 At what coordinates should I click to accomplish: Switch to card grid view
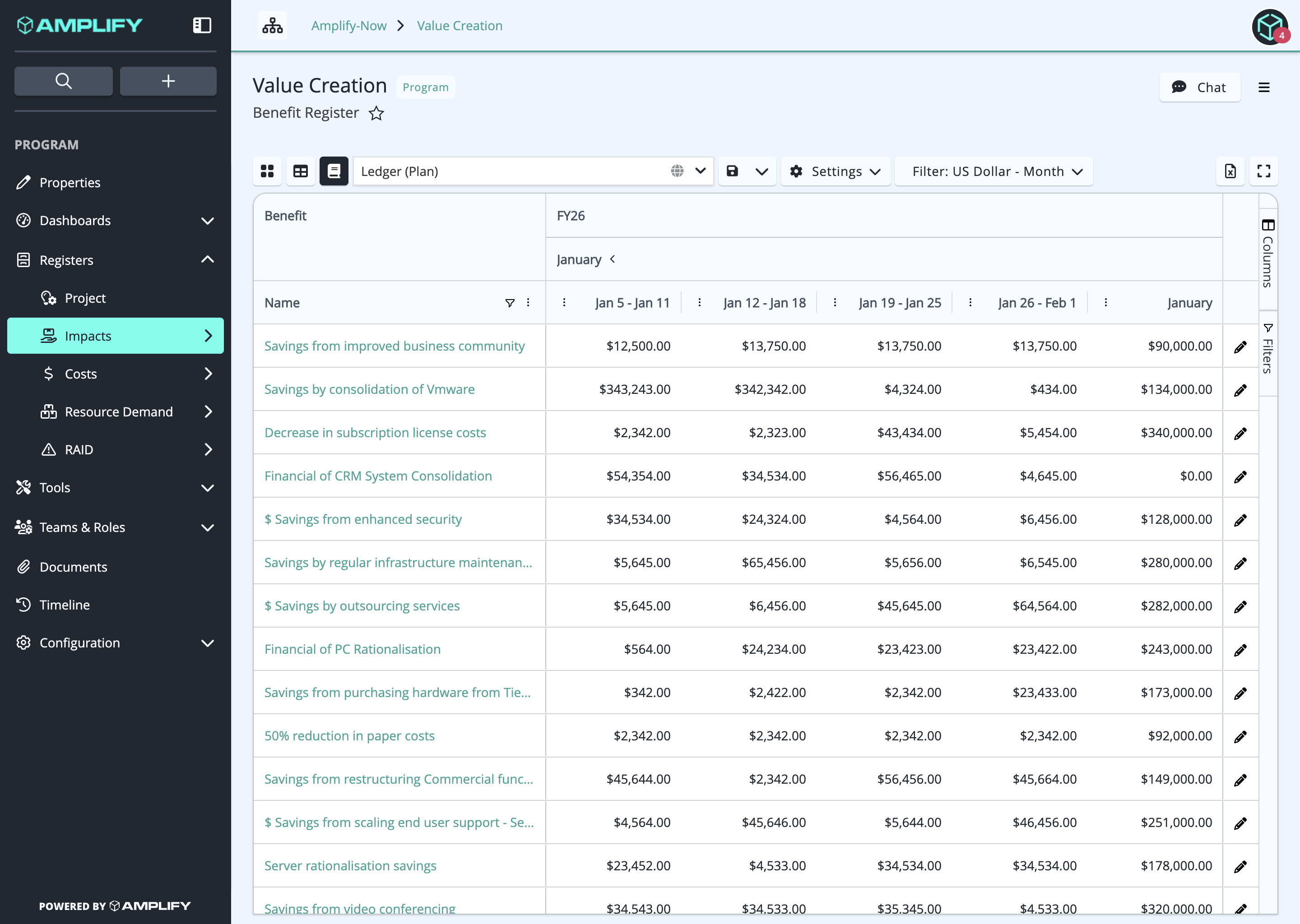pos(267,171)
